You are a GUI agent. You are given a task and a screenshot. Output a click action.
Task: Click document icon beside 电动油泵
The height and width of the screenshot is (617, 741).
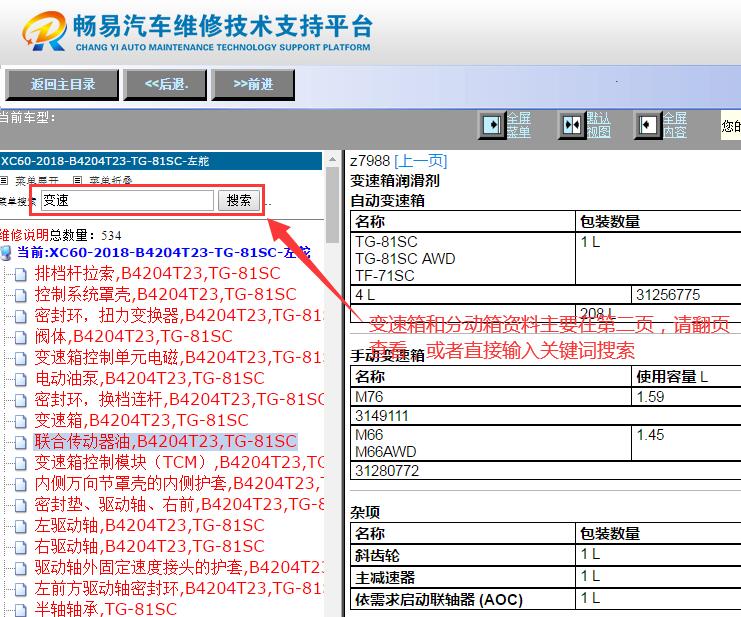coord(20,380)
